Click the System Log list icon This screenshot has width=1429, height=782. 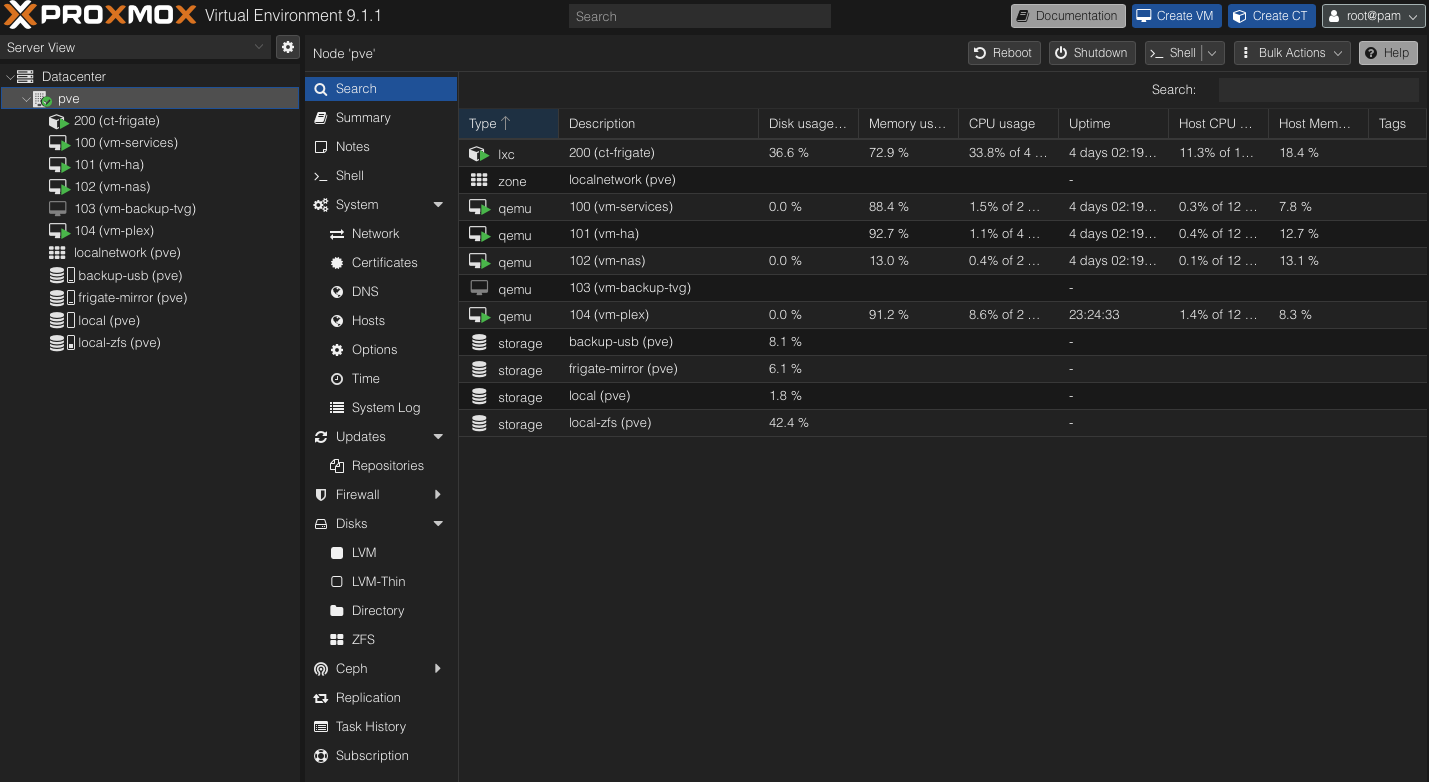[x=337, y=408]
